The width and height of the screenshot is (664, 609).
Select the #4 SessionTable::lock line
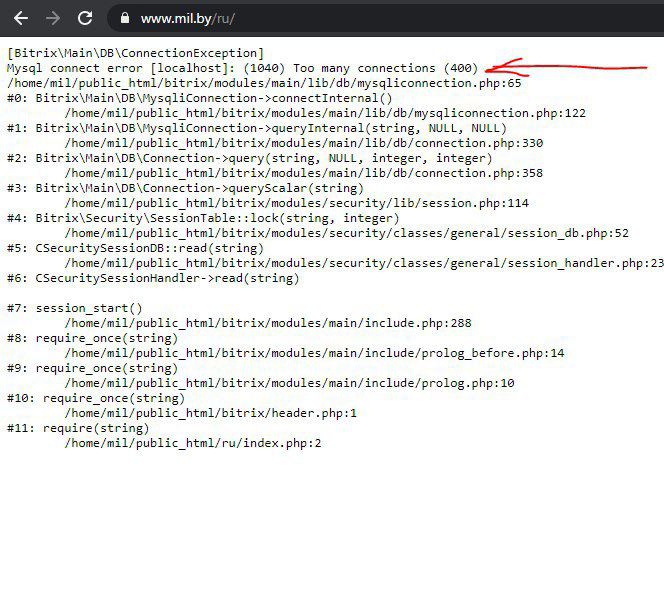tap(203, 218)
